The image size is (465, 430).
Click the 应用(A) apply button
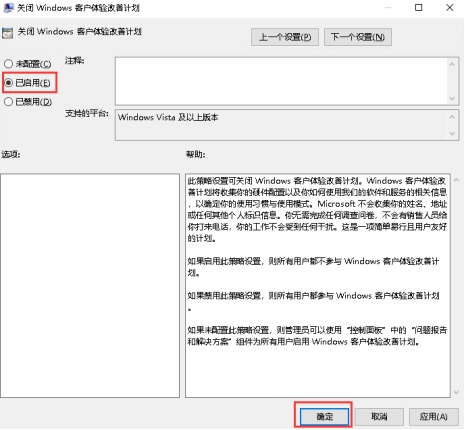tap(433, 416)
